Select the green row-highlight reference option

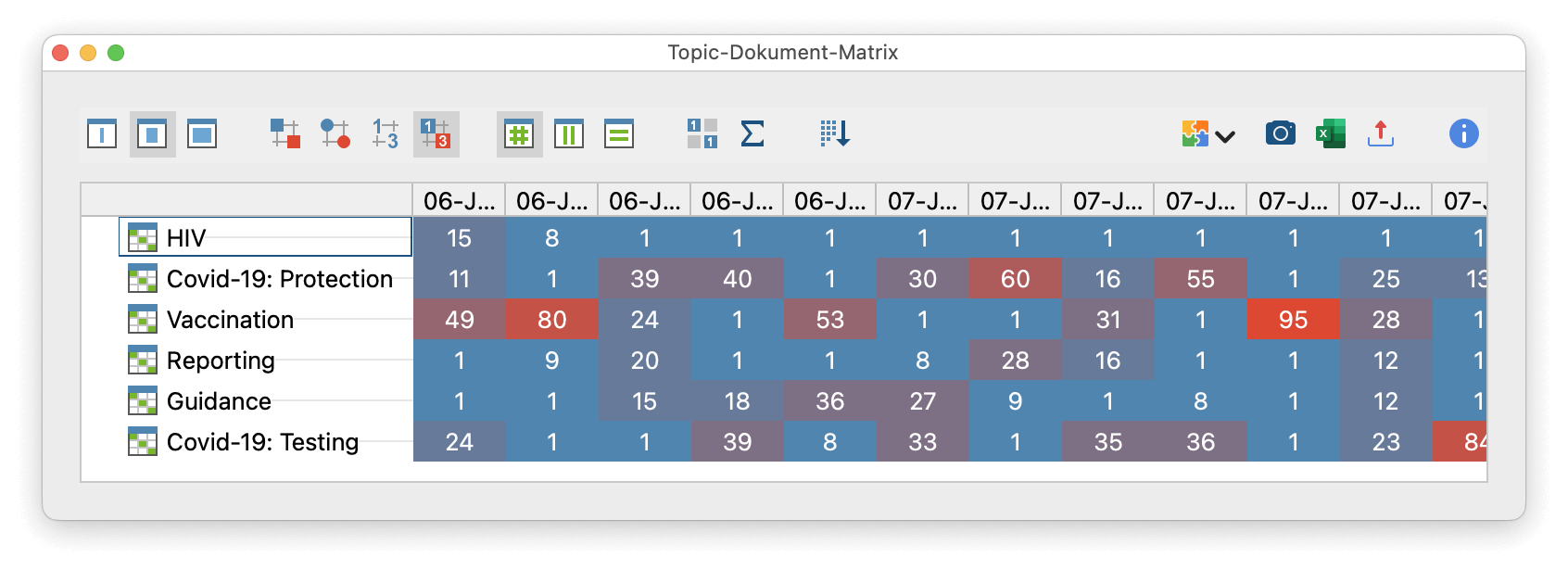[618, 133]
